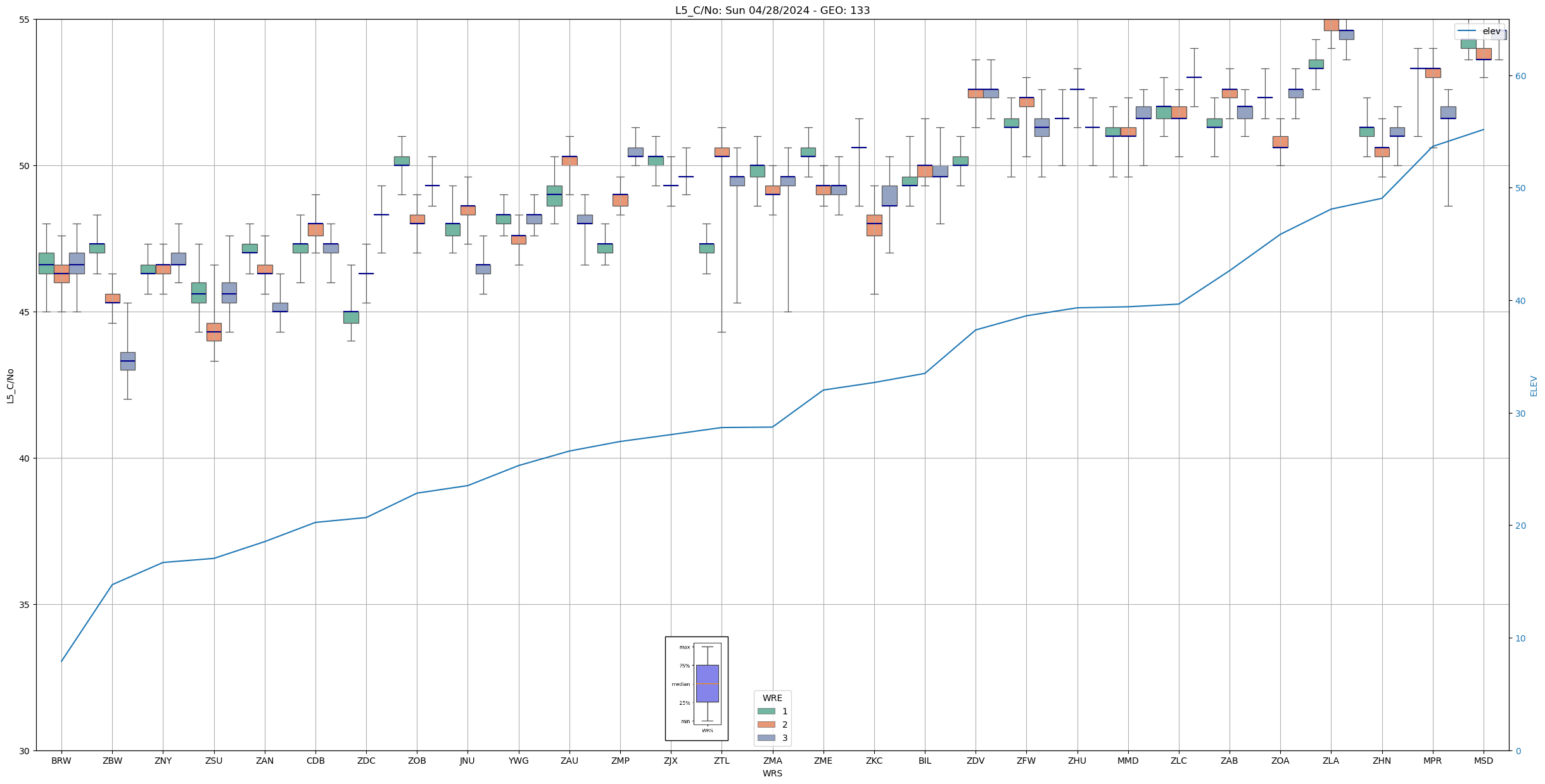
Task: Click the ZBW x-axis label
Action: (x=112, y=761)
